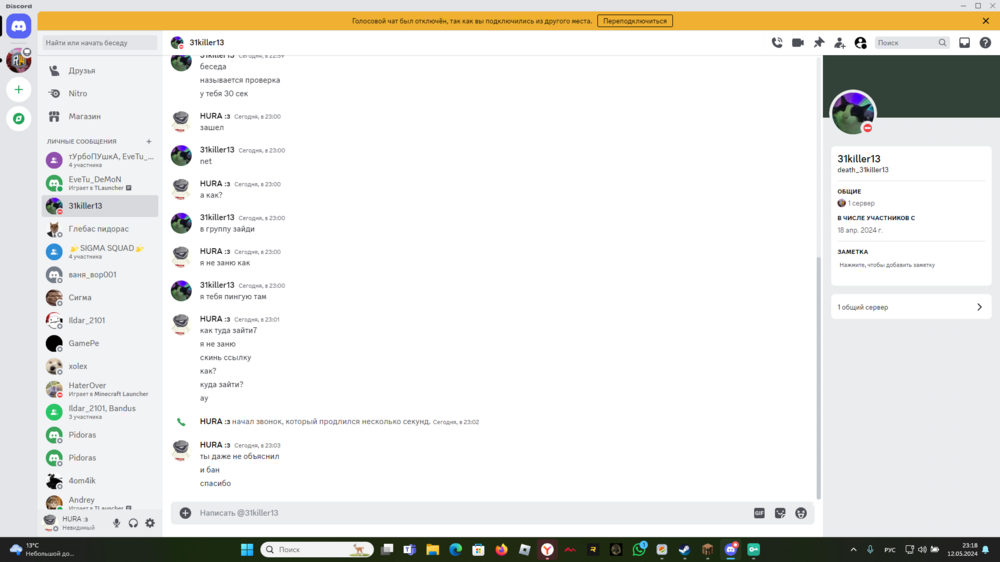
Task: Open Yandex Browser from taskbar
Action: click(547, 550)
